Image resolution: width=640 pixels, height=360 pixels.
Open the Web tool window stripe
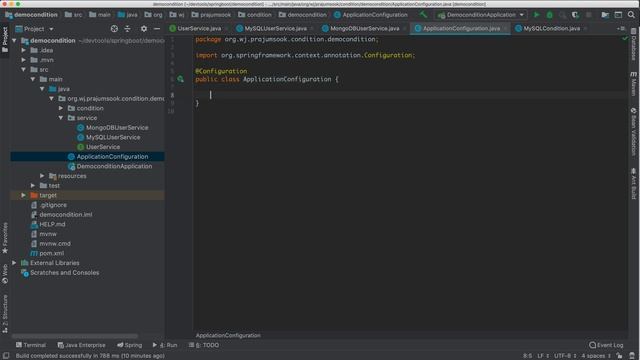point(5,274)
